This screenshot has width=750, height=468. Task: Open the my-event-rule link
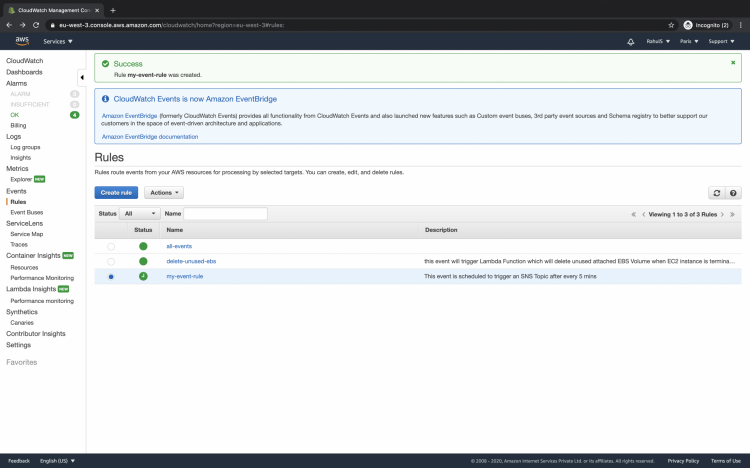185,276
